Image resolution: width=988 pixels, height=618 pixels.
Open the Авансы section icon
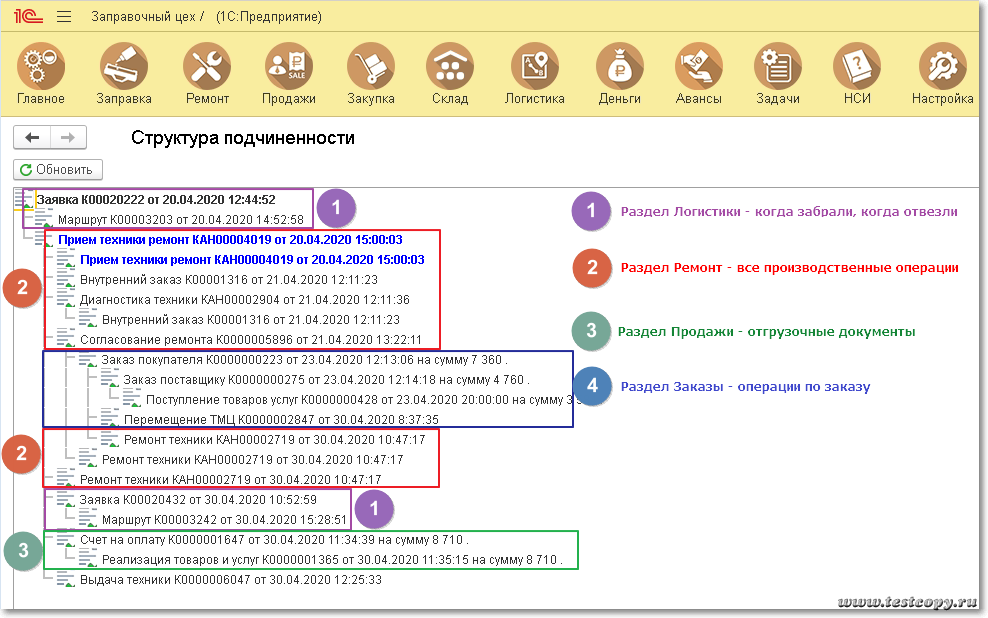[699, 67]
